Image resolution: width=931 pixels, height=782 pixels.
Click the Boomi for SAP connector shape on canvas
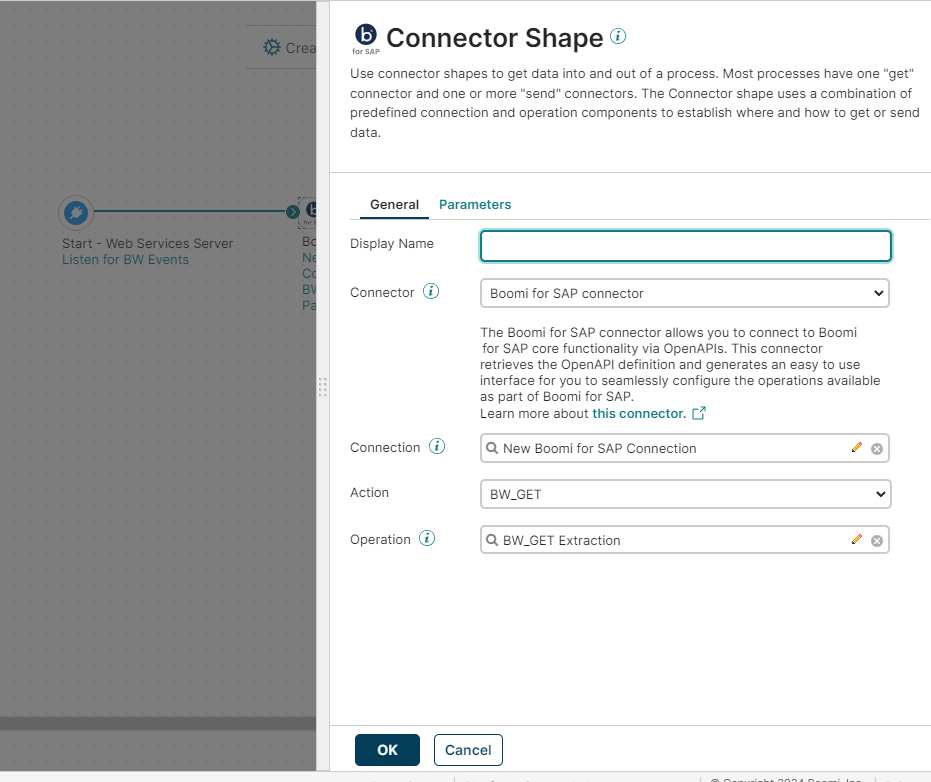click(311, 212)
